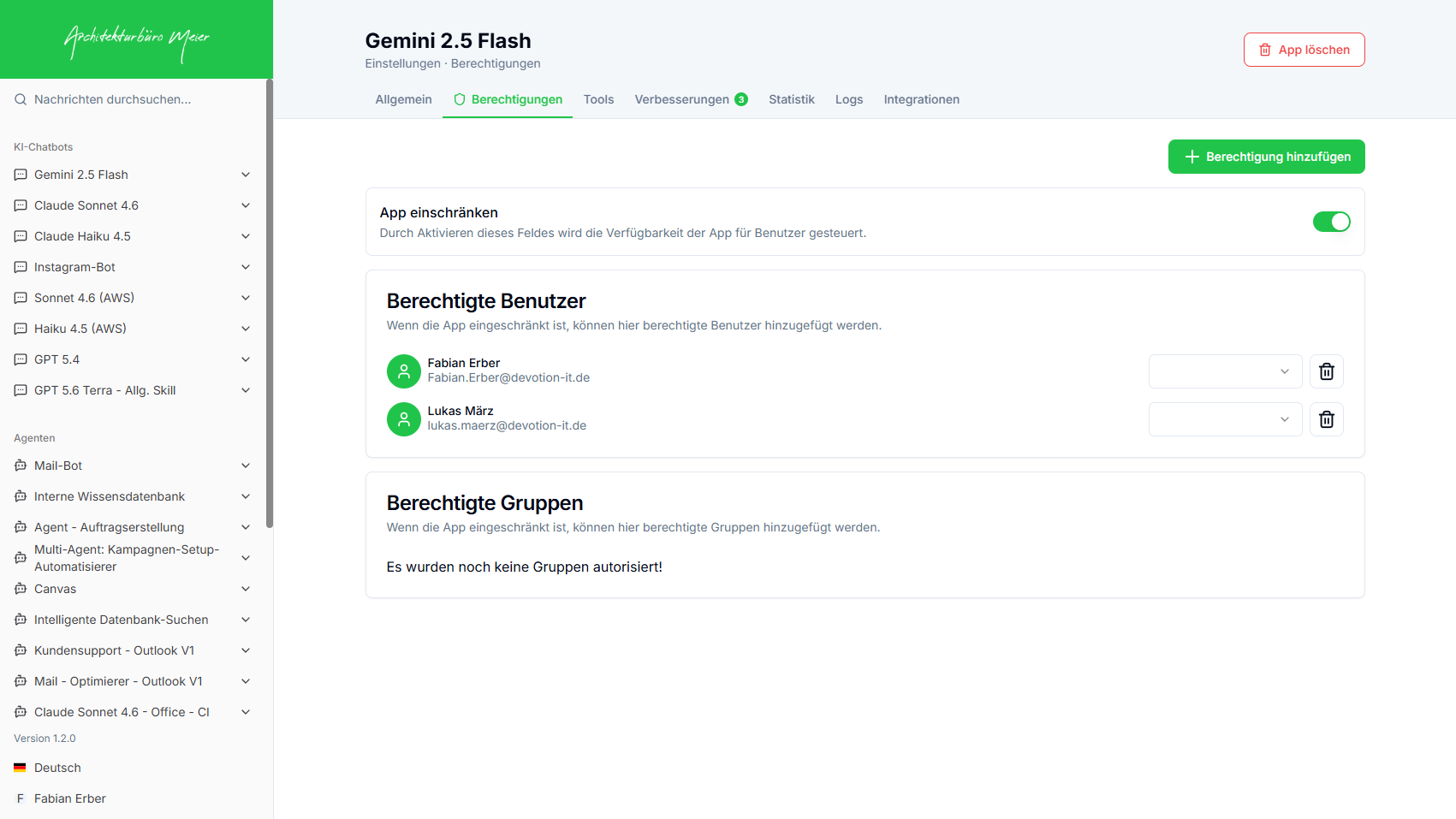Switch to the Statistik tab
The height and width of the screenshot is (819, 1456).
pos(792,99)
